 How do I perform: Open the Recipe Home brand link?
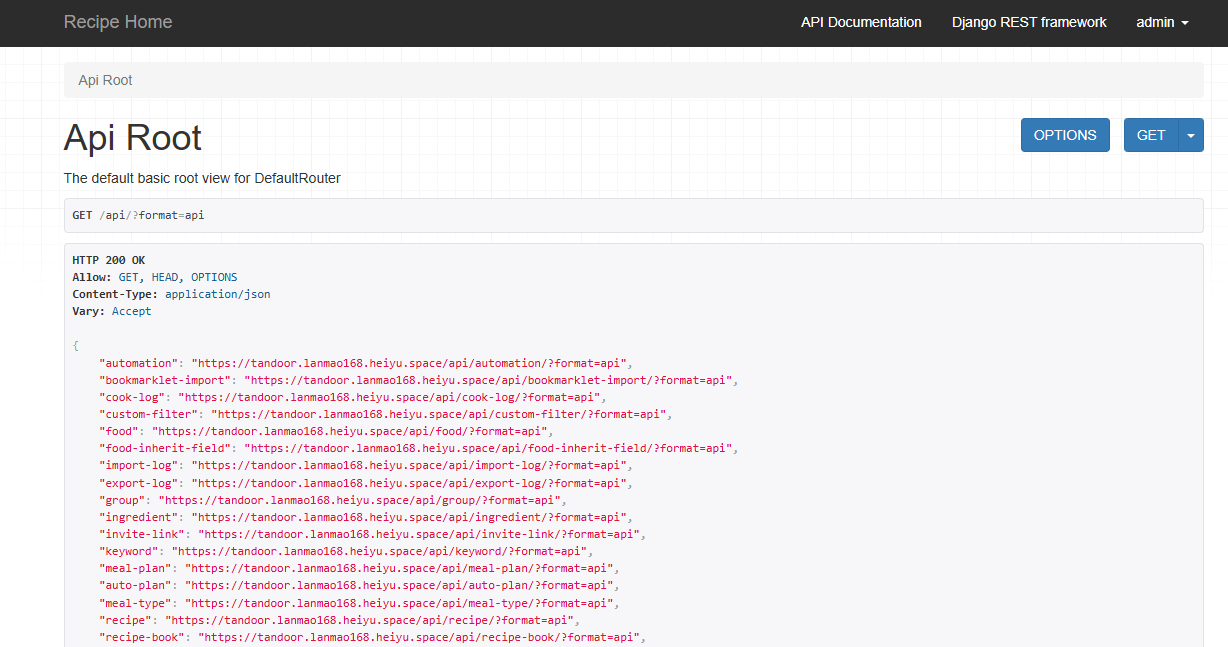click(118, 22)
